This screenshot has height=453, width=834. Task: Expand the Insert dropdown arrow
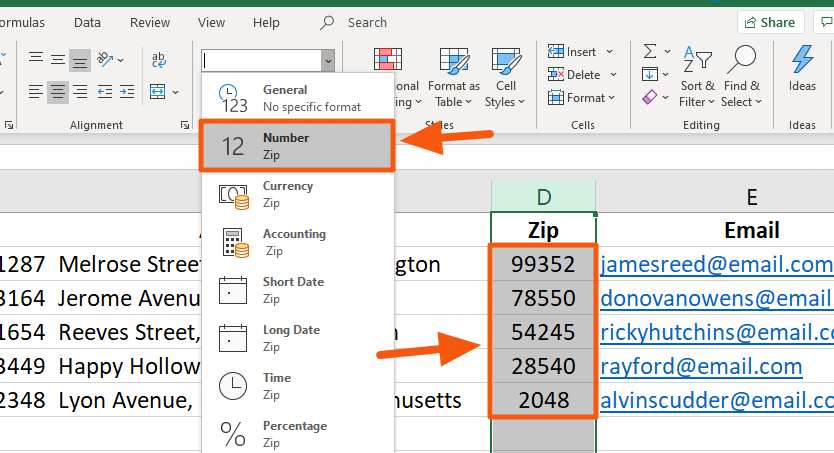610,52
